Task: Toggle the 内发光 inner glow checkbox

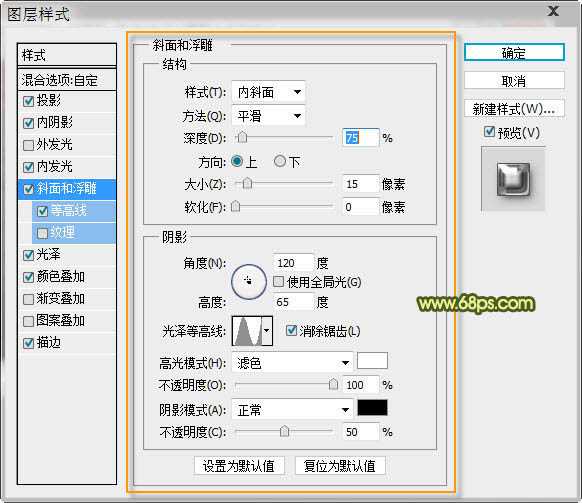Action: point(29,167)
